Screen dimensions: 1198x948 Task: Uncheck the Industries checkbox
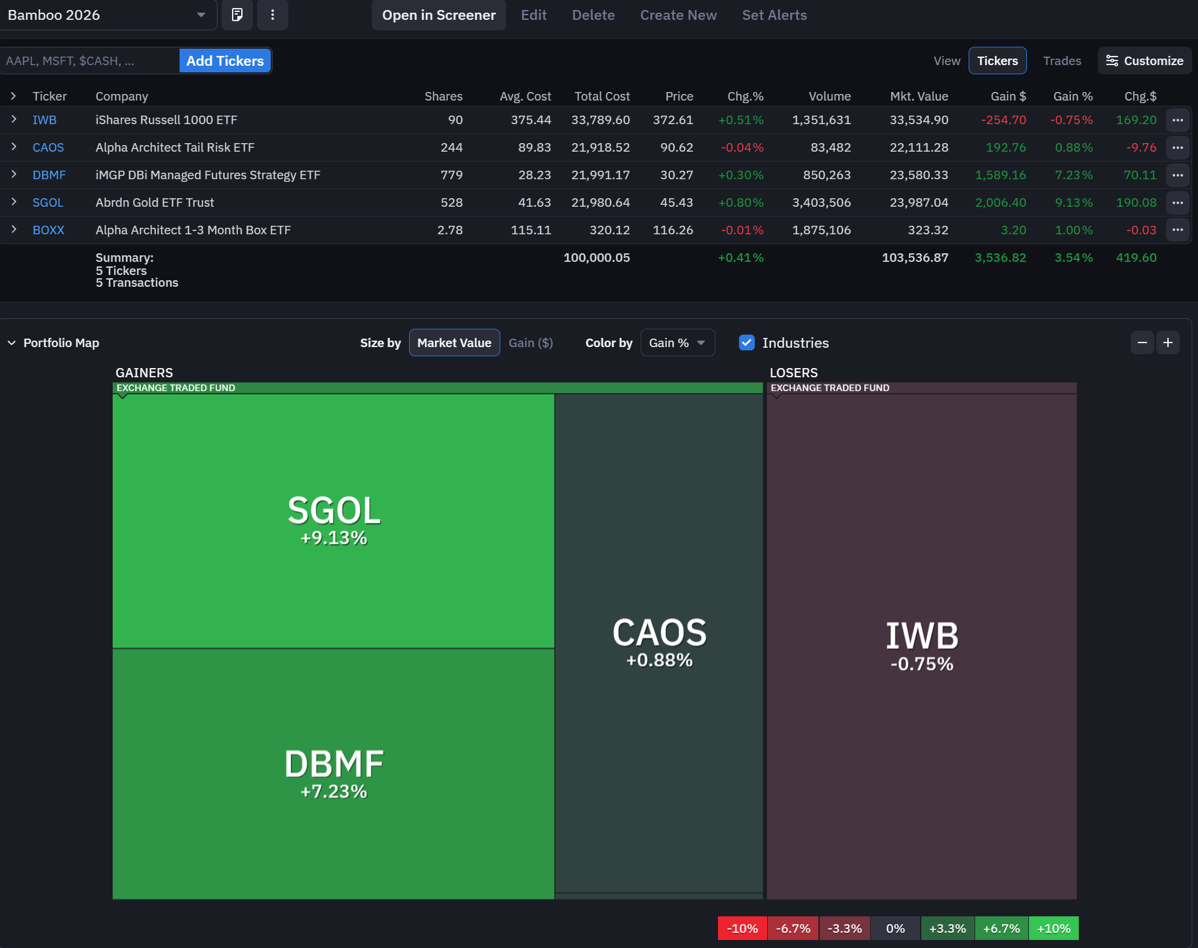[x=747, y=343]
